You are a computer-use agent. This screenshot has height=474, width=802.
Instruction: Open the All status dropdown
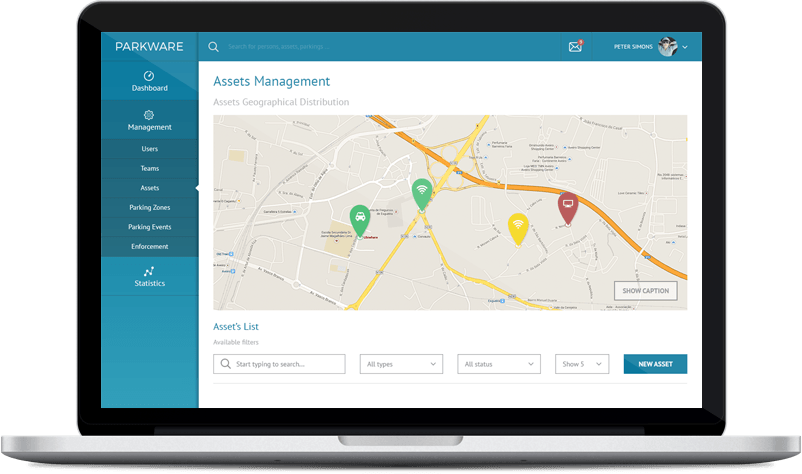pos(499,364)
